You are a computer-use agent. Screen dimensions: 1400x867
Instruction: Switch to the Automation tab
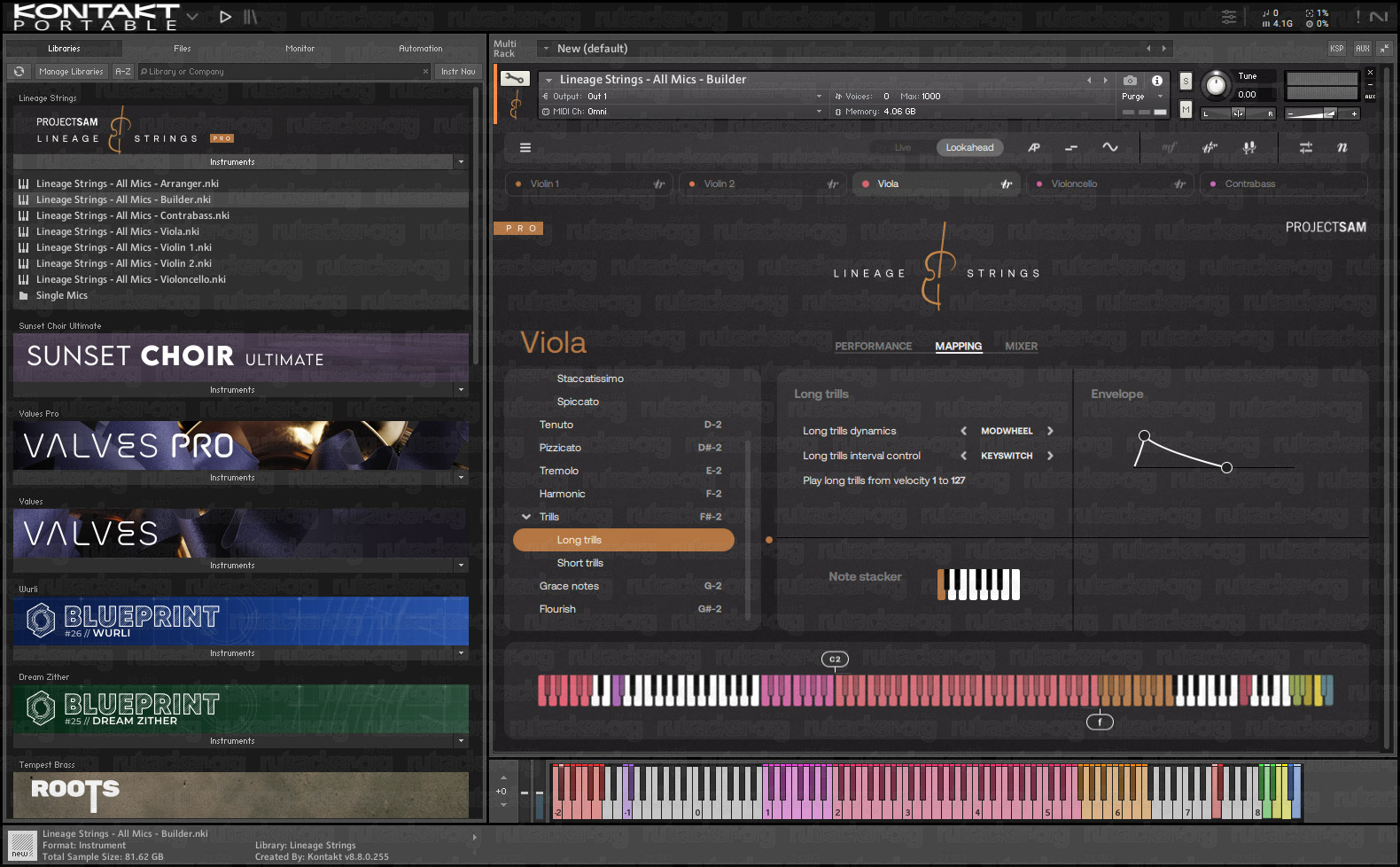point(421,49)
